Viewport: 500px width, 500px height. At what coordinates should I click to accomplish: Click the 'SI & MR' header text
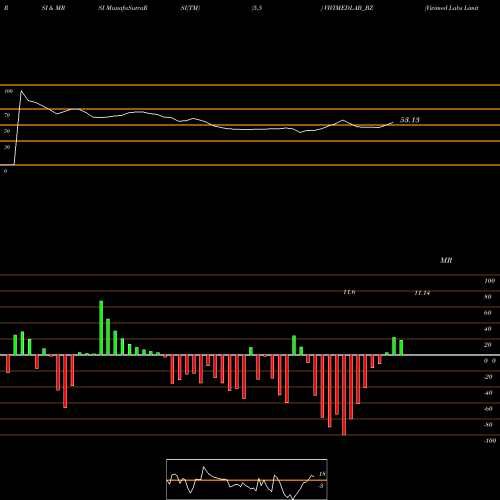pyautogui.click(x=53, y=8)
